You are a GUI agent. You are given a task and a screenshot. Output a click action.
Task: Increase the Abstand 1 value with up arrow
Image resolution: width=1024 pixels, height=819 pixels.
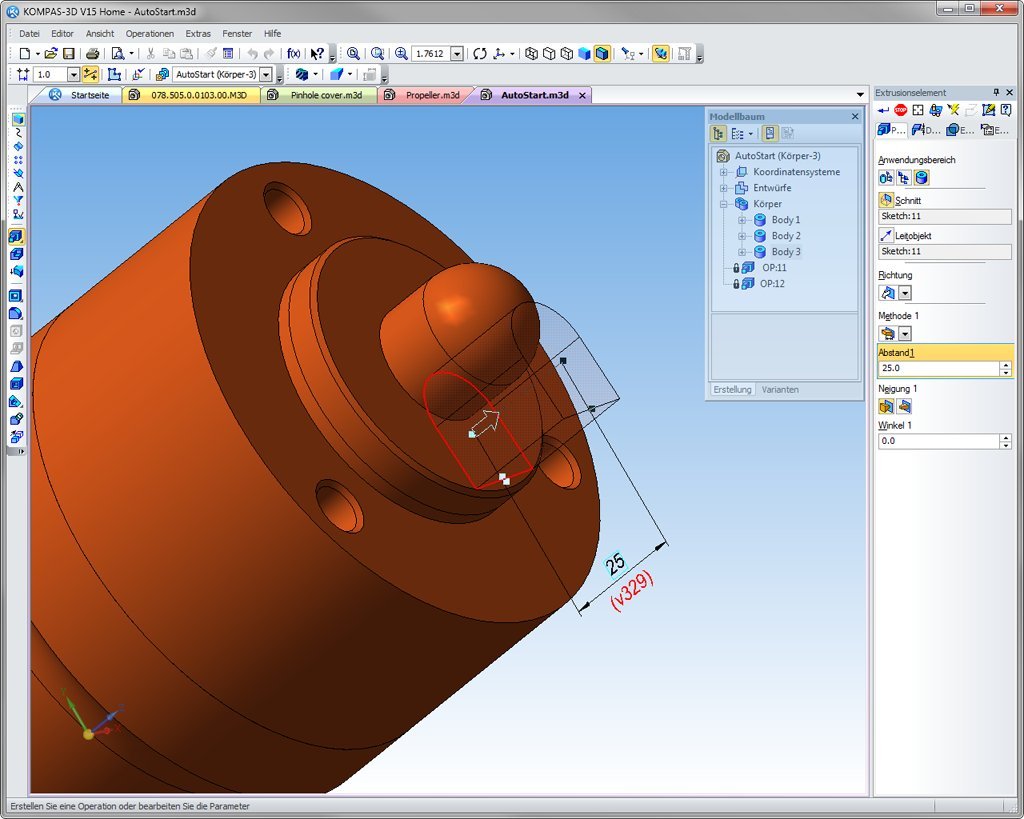coord(1006,365)
